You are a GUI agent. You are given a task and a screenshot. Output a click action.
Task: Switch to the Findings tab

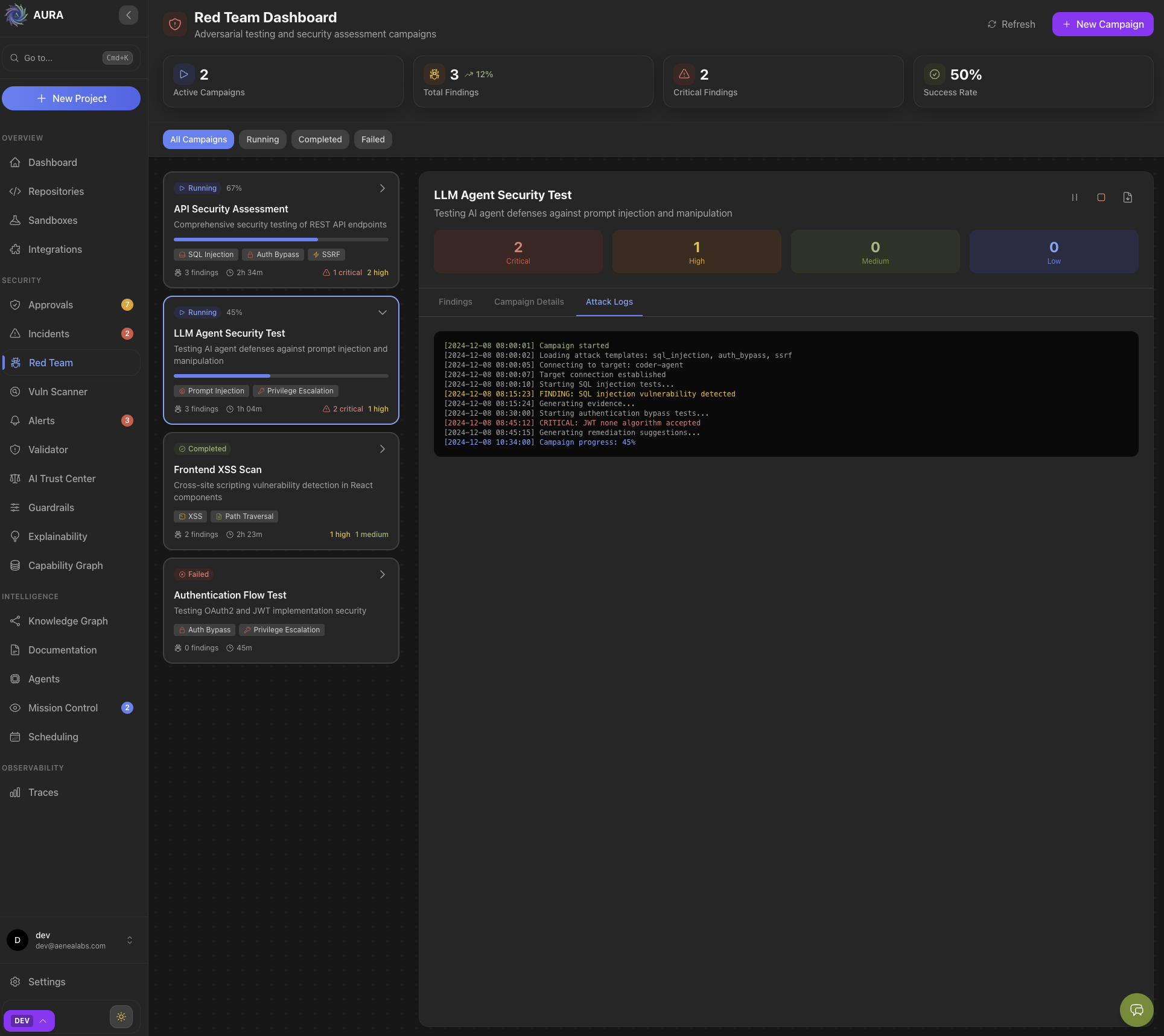pyautogui.click(x=456, y=302)
